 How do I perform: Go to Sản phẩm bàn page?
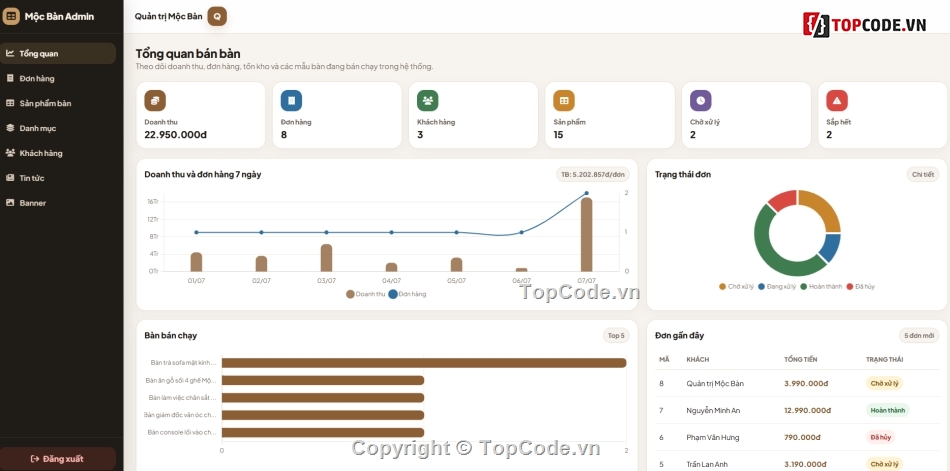point(58,103)
